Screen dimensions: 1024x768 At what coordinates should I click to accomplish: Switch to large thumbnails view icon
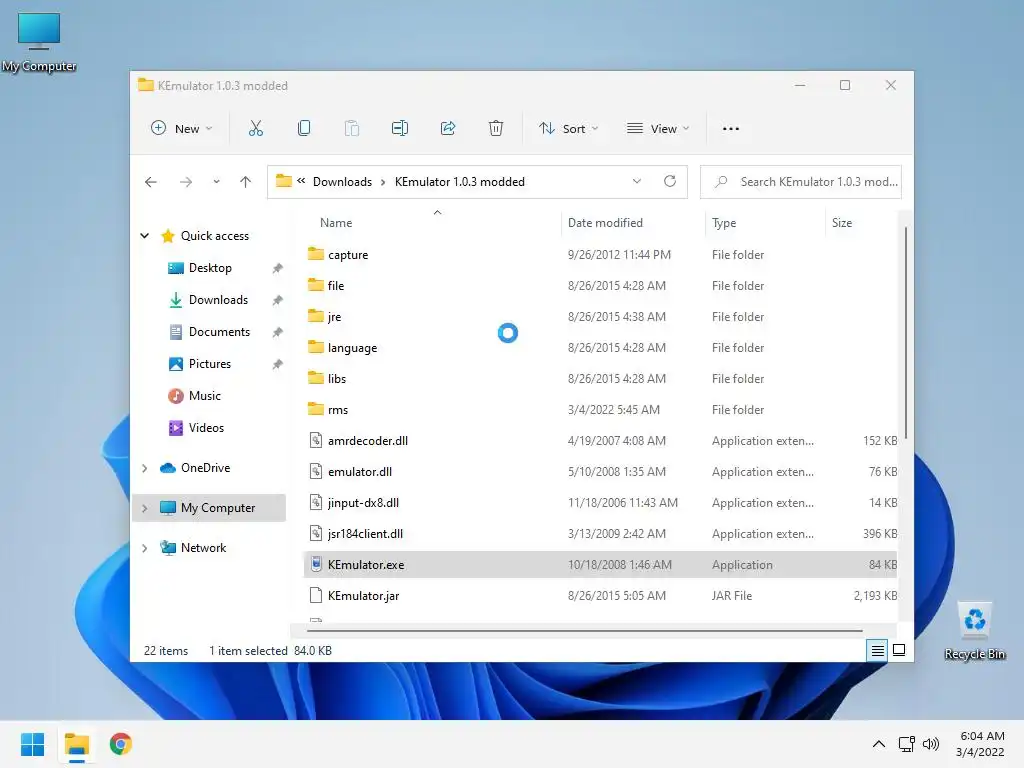[899, 650]
